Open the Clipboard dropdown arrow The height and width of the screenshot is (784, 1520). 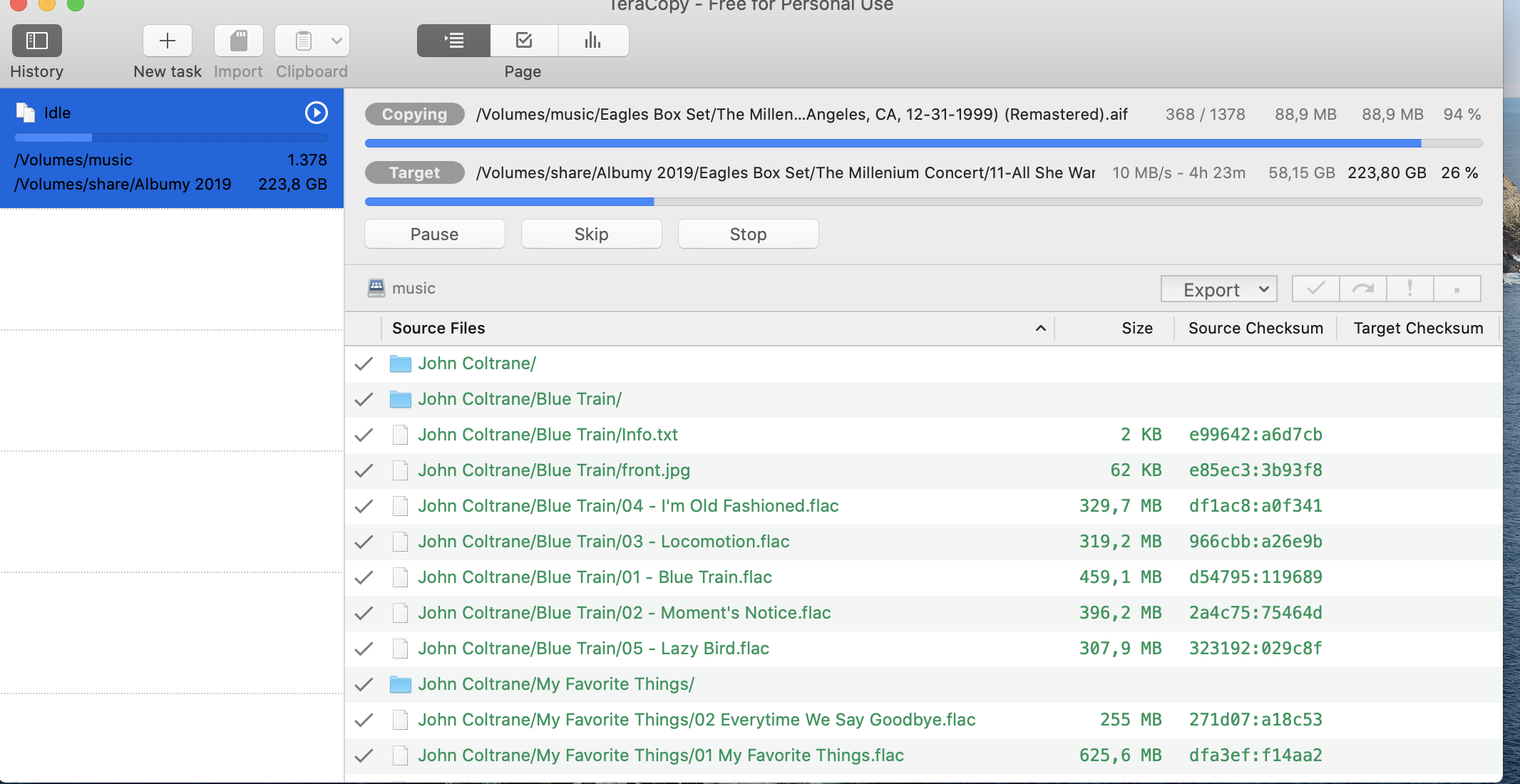[x=337, y=41]
